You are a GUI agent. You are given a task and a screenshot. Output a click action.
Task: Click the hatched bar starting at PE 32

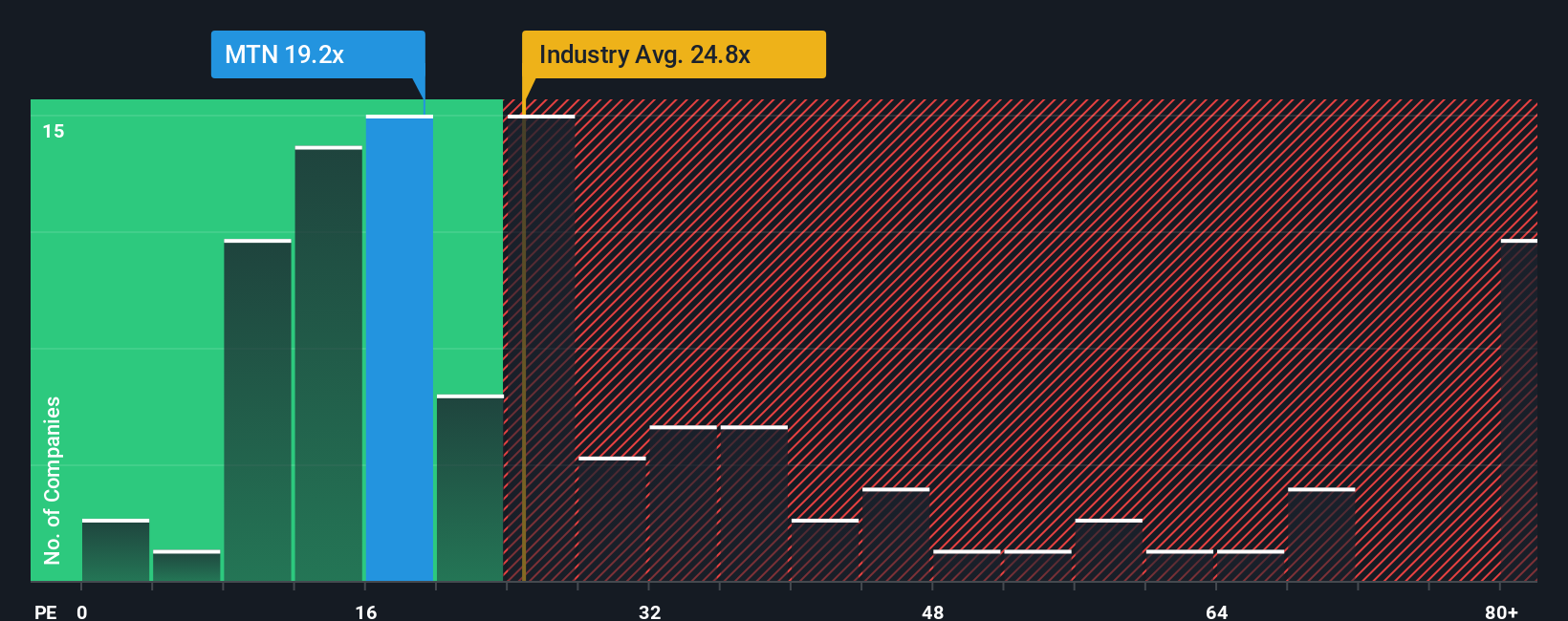point(684,503)
